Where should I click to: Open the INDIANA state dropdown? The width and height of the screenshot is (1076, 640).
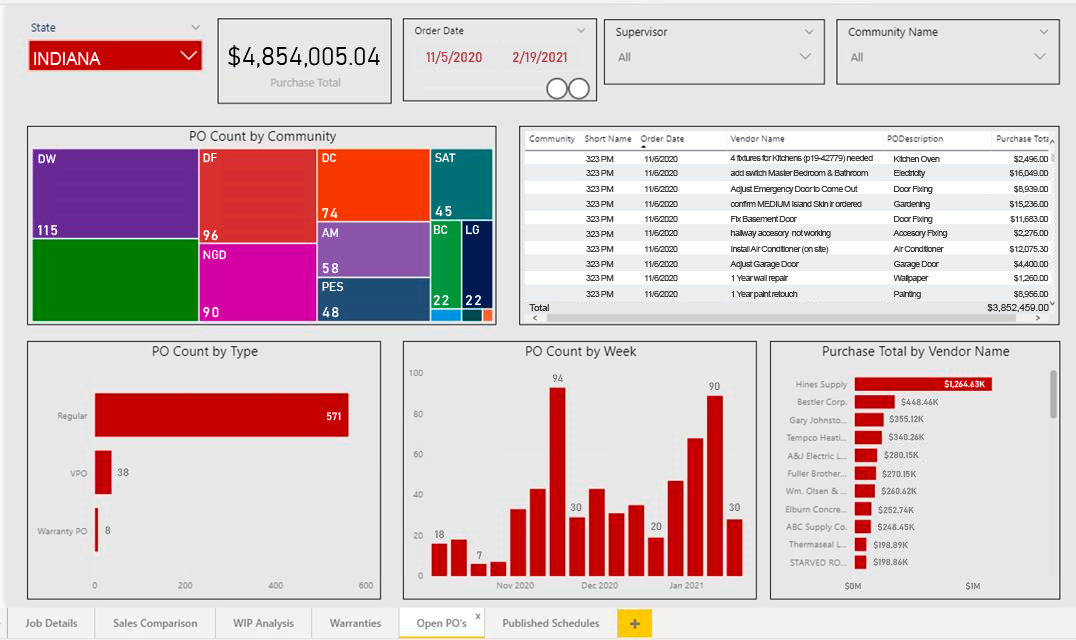tap(115, 56)
